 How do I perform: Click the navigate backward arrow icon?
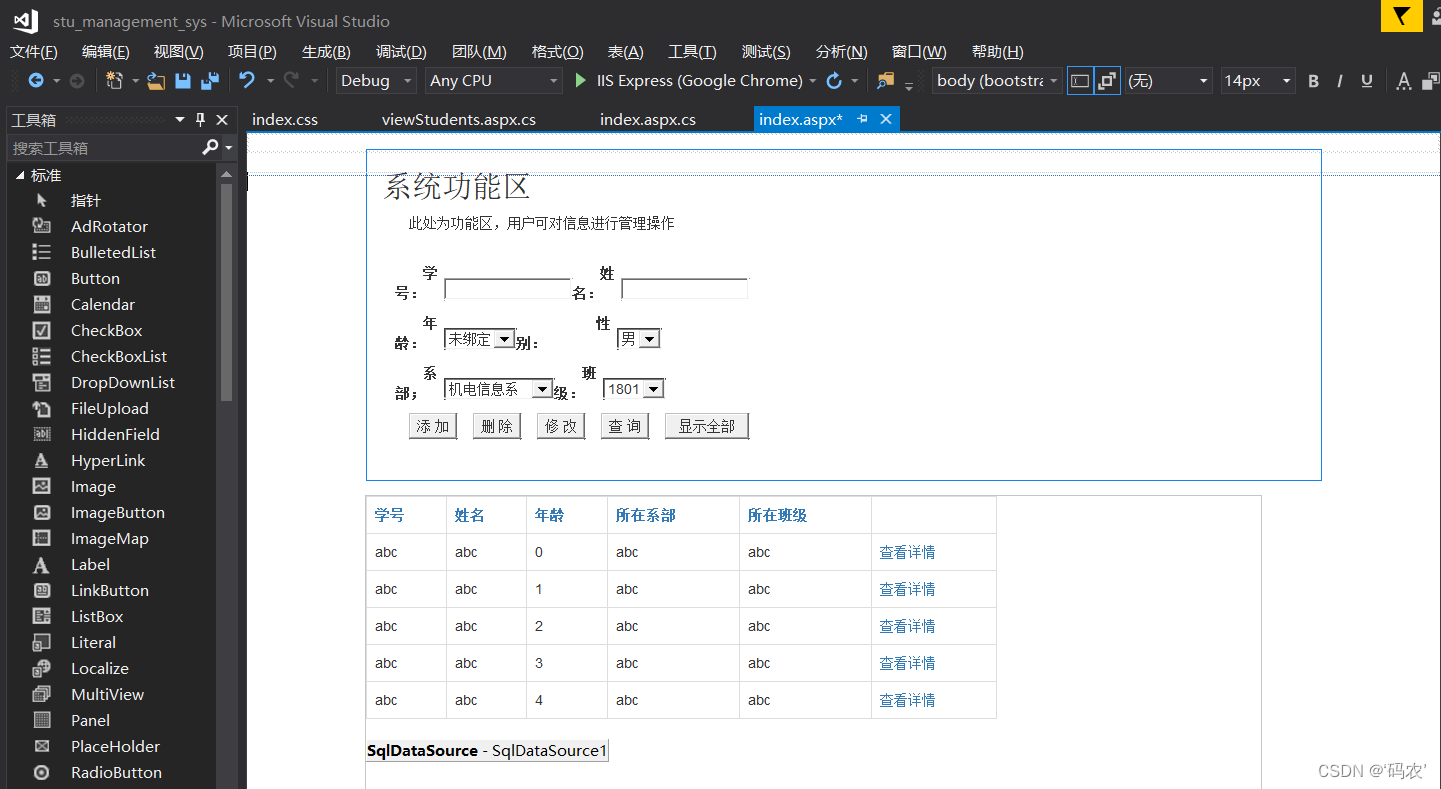[x=36, y=81]
